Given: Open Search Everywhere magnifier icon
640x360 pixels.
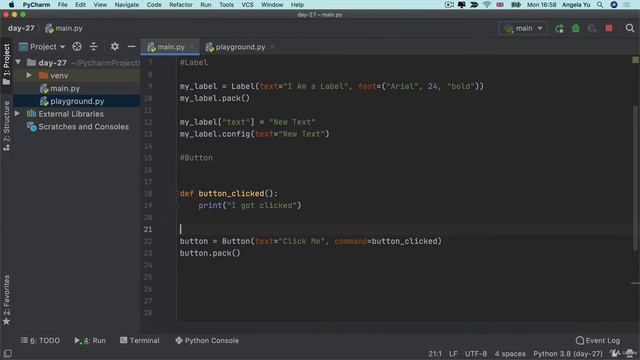Looking at the screenshot, I should (630, 28).
